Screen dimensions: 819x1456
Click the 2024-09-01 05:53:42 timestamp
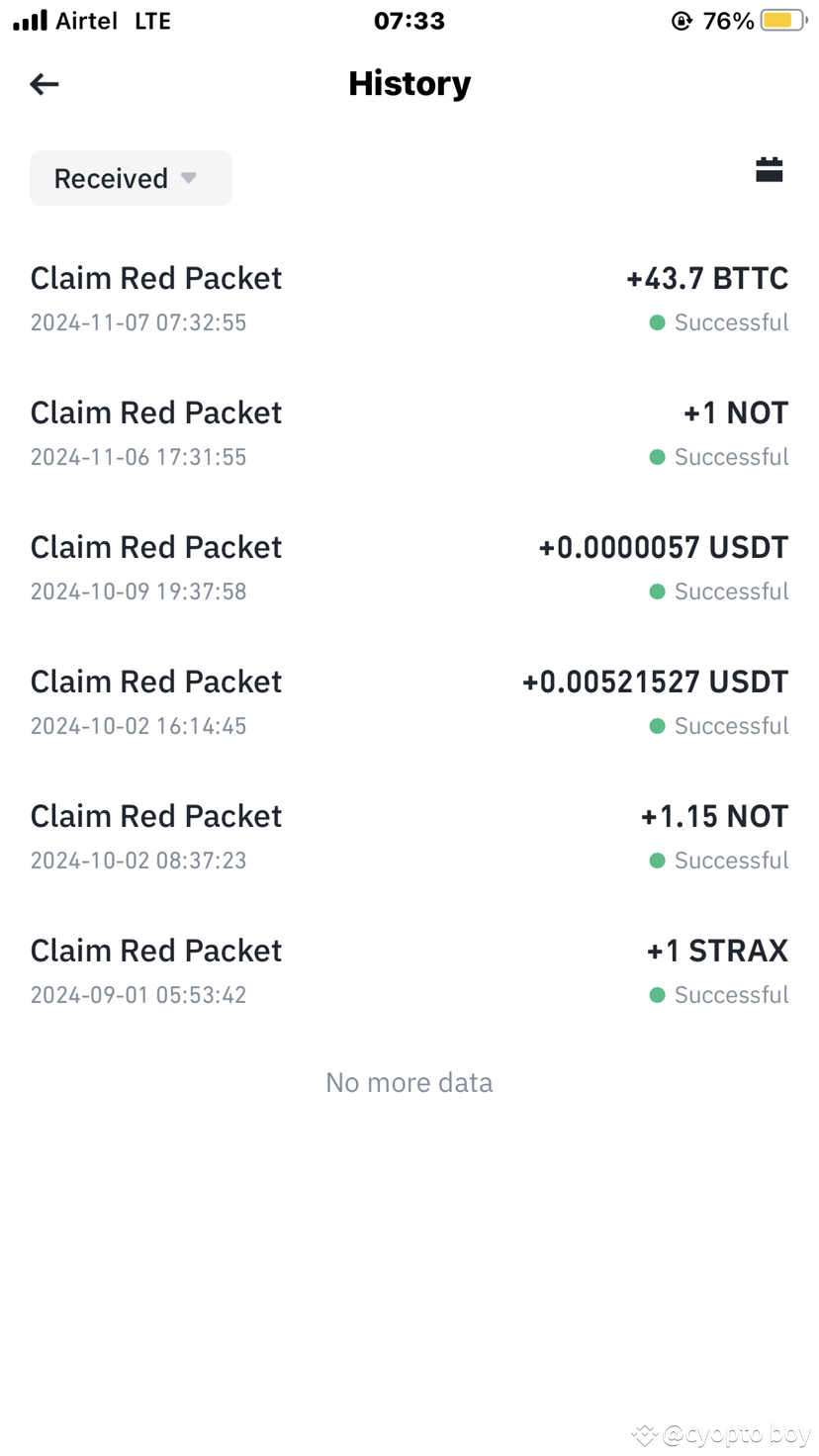click(x=138, y=995)
